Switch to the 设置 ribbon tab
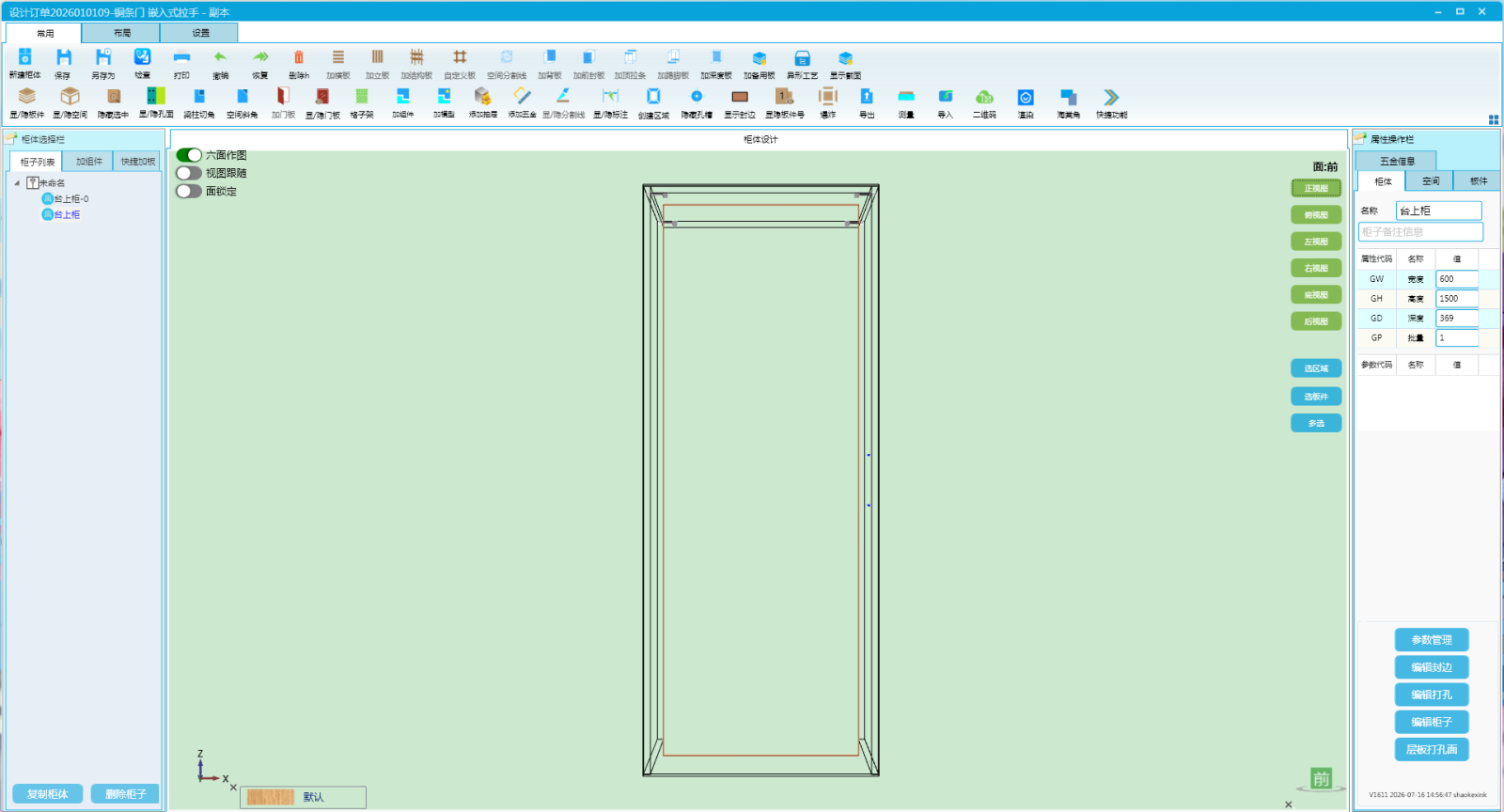Image resolution: width=1504 pixels, height=812 pixels. pos(200,33)
